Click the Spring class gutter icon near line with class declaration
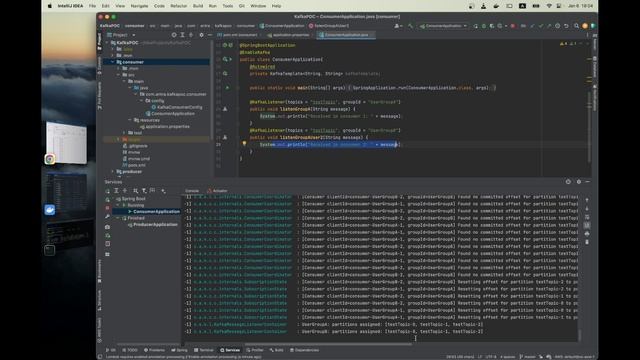Image resolution: width=640 pixels, height=360 pixels. pos(225,59)
